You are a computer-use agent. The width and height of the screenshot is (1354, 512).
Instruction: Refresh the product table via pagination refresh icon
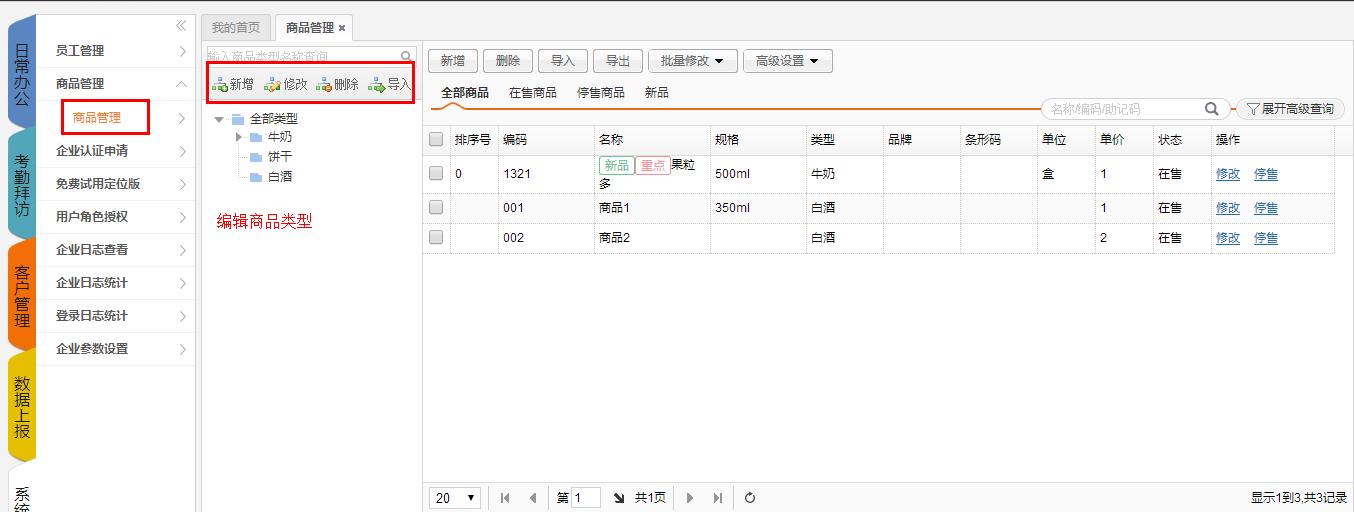click(750, 498)
